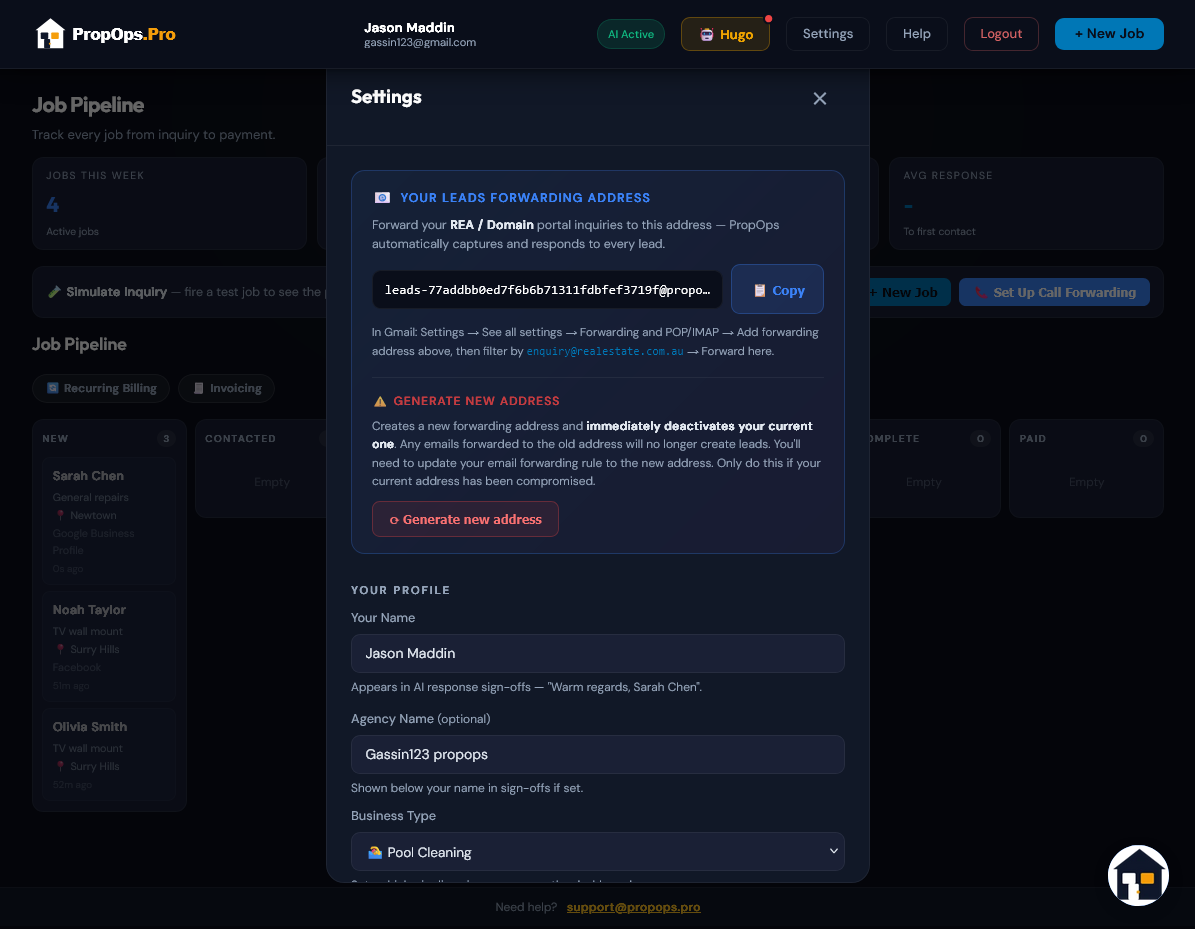Click the warning icon beside Generate New Address
The width and height of the screenshot is (1195, 929).
380,402
